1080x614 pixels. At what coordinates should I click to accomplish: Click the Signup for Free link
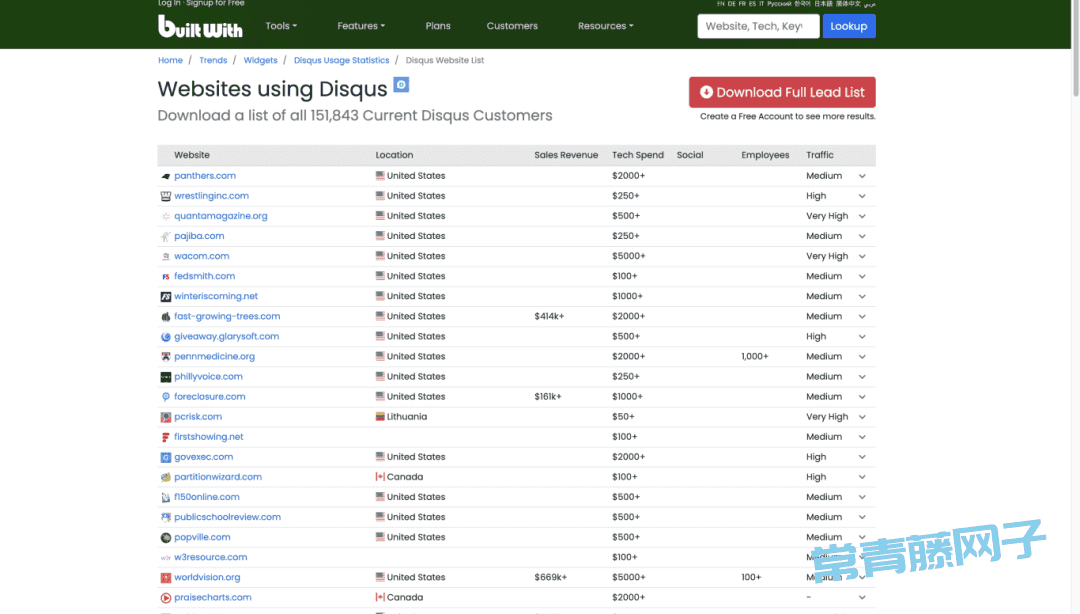click(x=215, y=3)
